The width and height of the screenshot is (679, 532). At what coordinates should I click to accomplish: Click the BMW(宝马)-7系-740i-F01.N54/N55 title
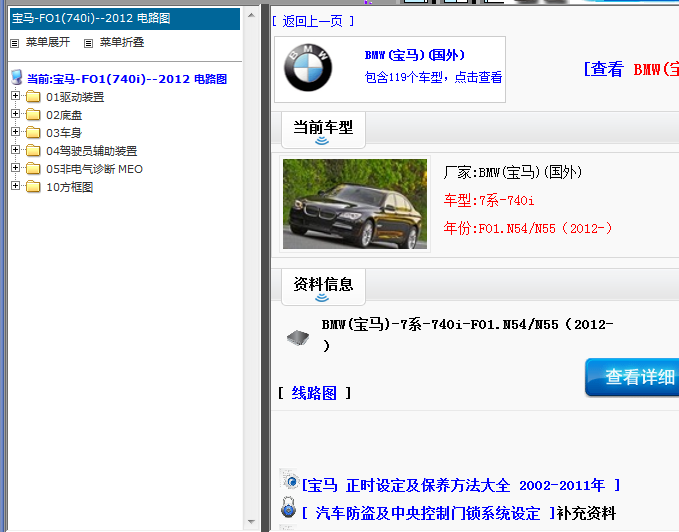(x=467, y=335)
